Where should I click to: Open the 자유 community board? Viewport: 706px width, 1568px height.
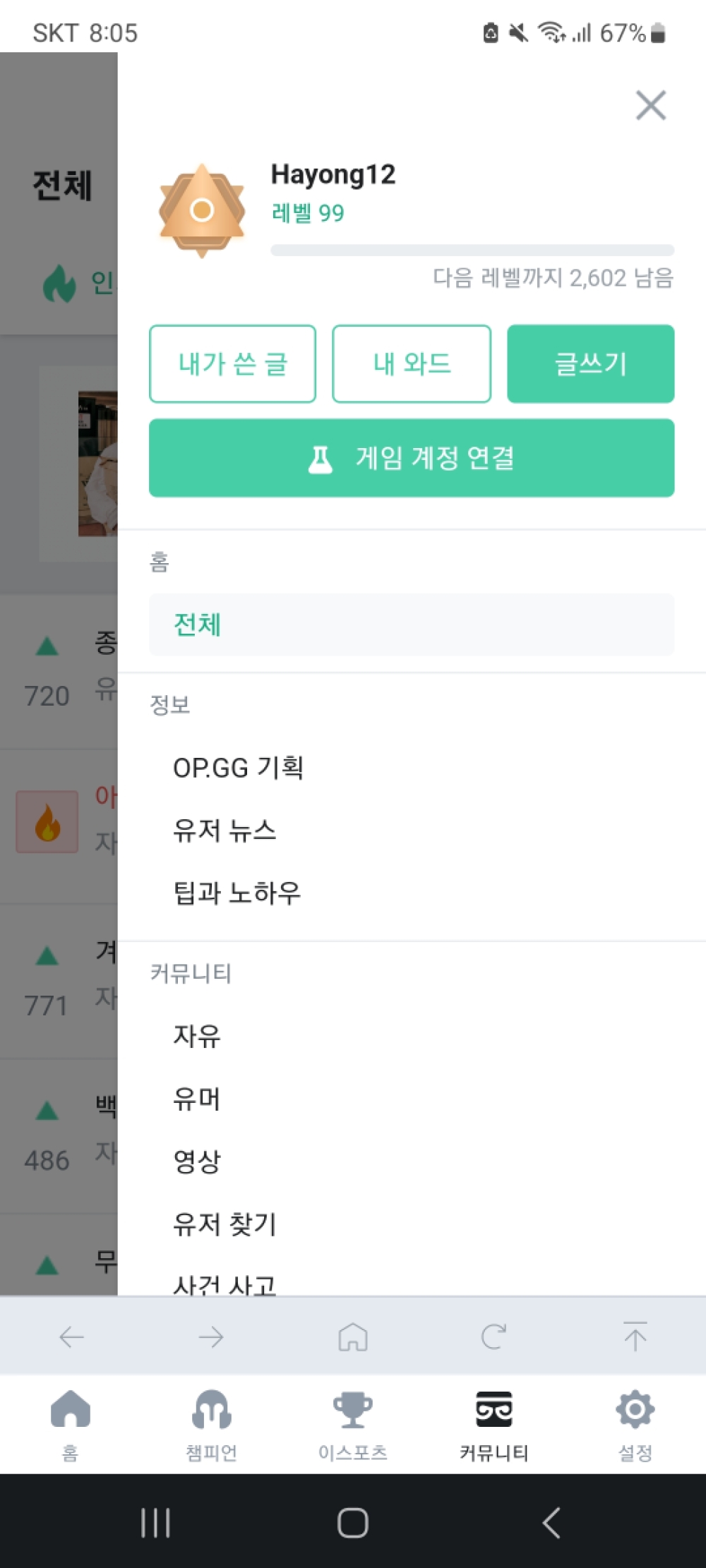197,1036
